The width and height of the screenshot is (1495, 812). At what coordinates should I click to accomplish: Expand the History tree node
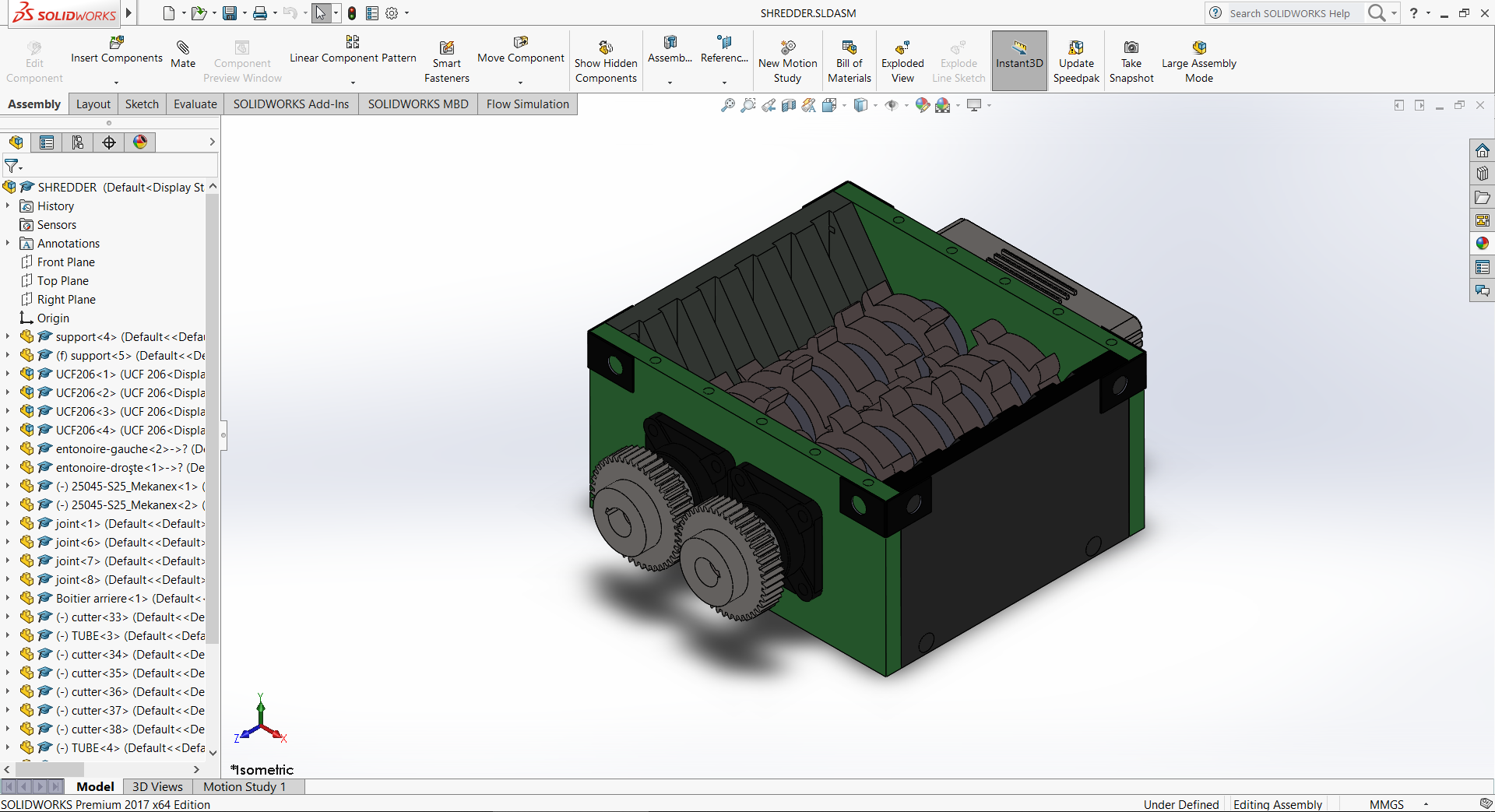[x=8, y=206]
